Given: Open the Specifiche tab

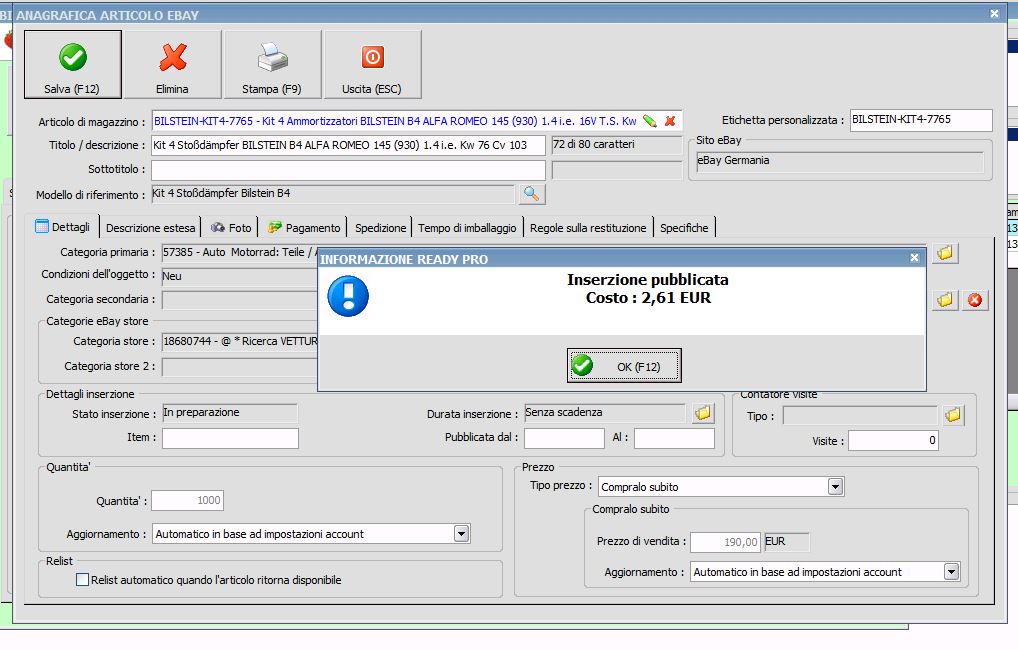Looking at the screenshot, I should click(684, 228).
